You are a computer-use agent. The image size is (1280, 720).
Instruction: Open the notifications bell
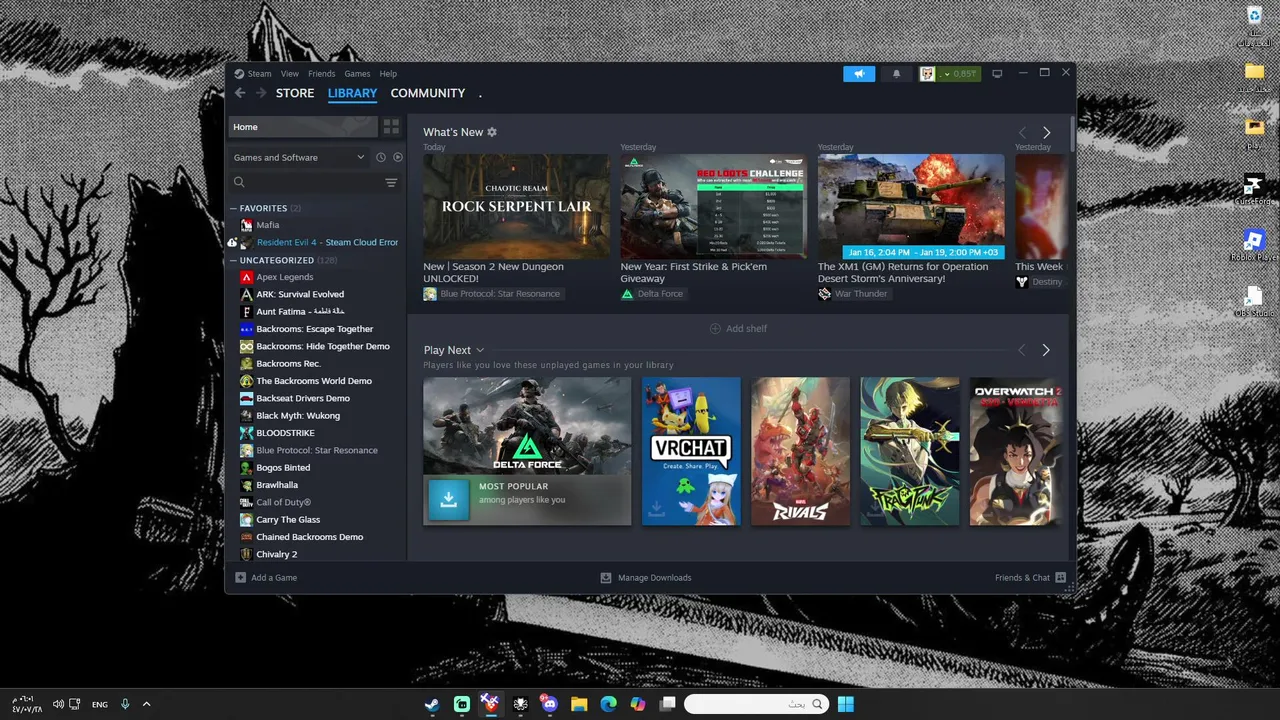[896, 74]
